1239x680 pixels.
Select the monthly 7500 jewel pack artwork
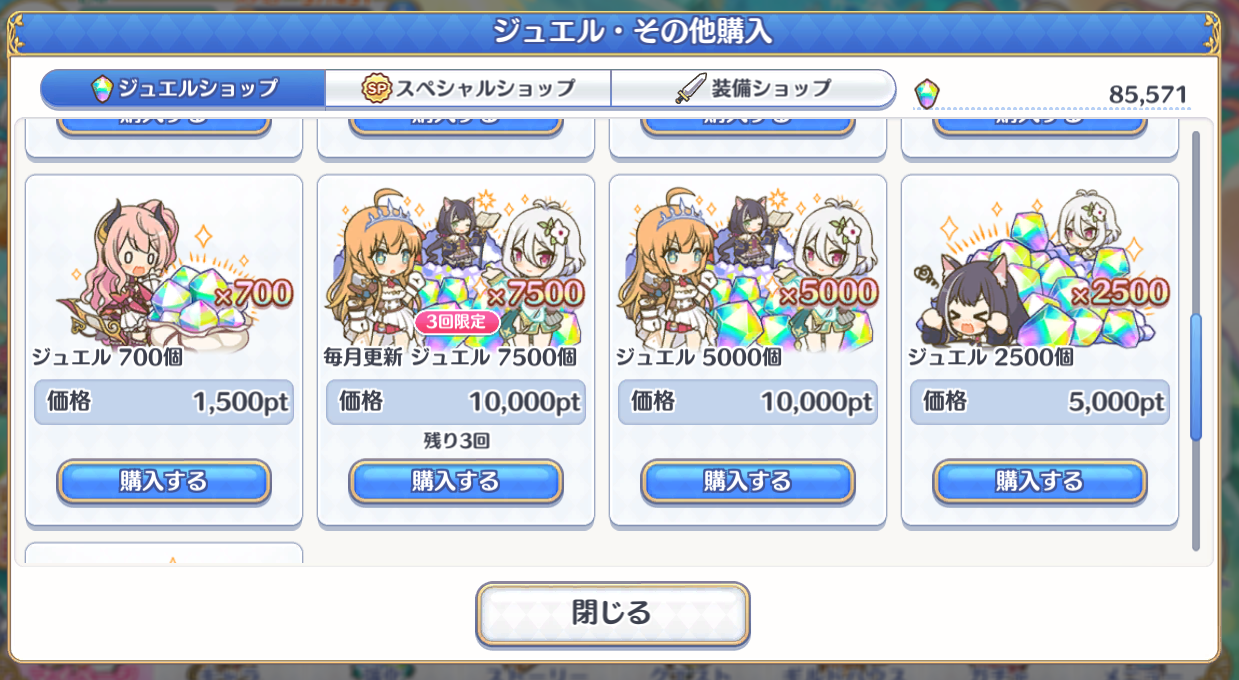point(455,263)
